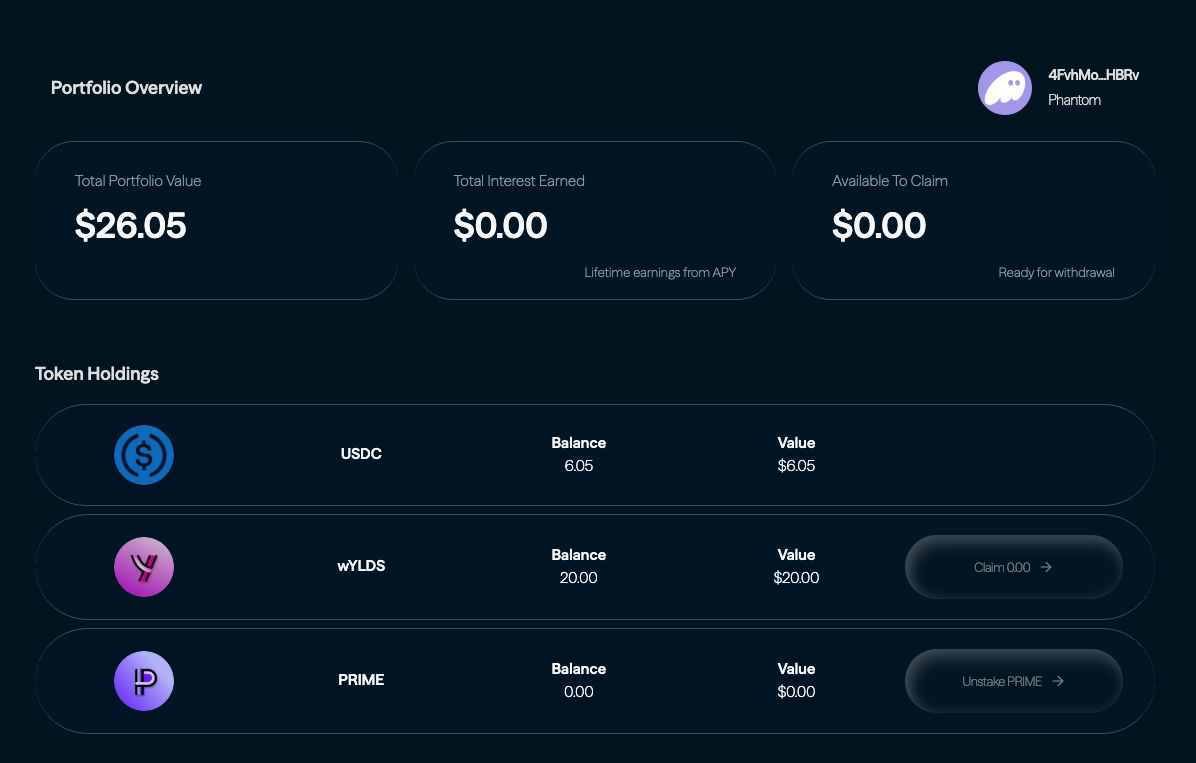
Task: Click the Phantom wallet ghost avatar
Action: [x=1004, y=88]
